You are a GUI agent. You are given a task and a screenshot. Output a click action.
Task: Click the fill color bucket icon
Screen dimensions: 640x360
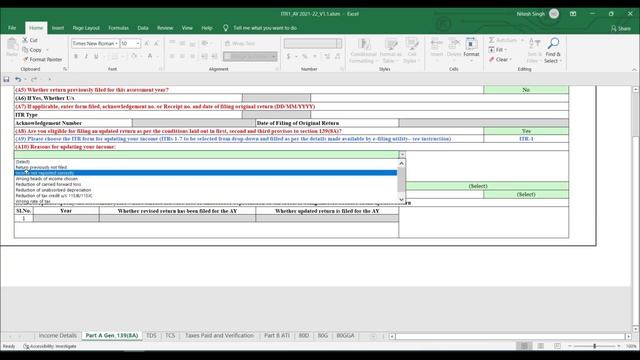tap(134, 56)
